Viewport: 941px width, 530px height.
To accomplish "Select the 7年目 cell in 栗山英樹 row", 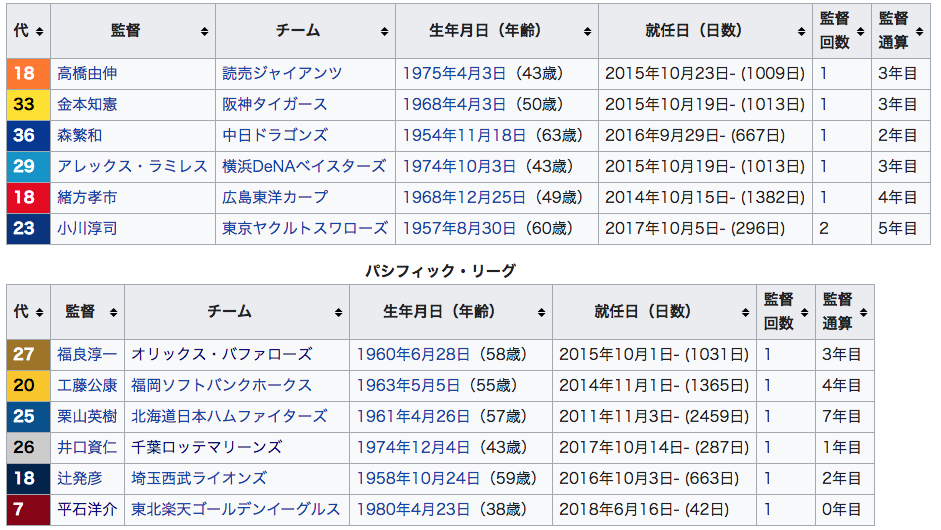I will point(845,417).
